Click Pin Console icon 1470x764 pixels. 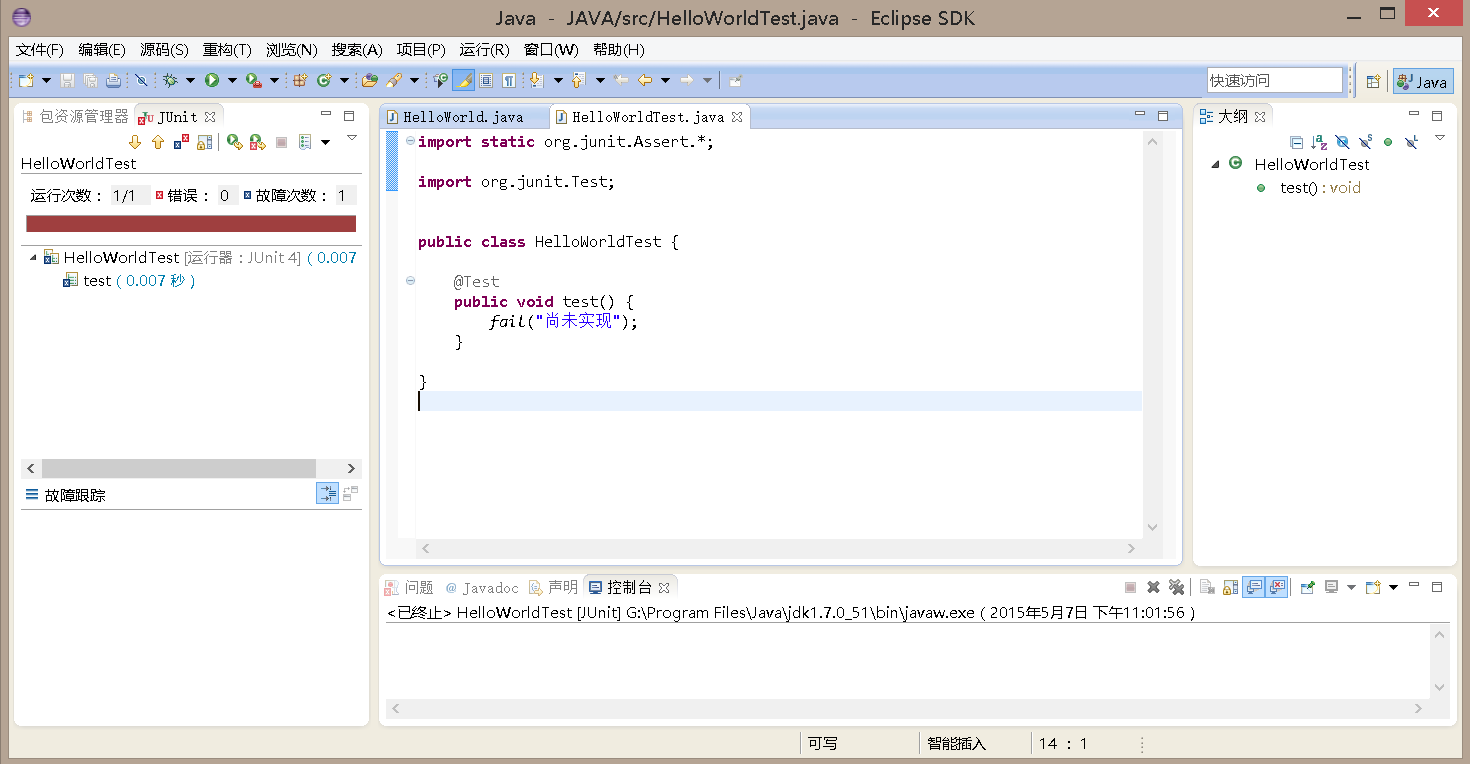(x=1307, y=587)
